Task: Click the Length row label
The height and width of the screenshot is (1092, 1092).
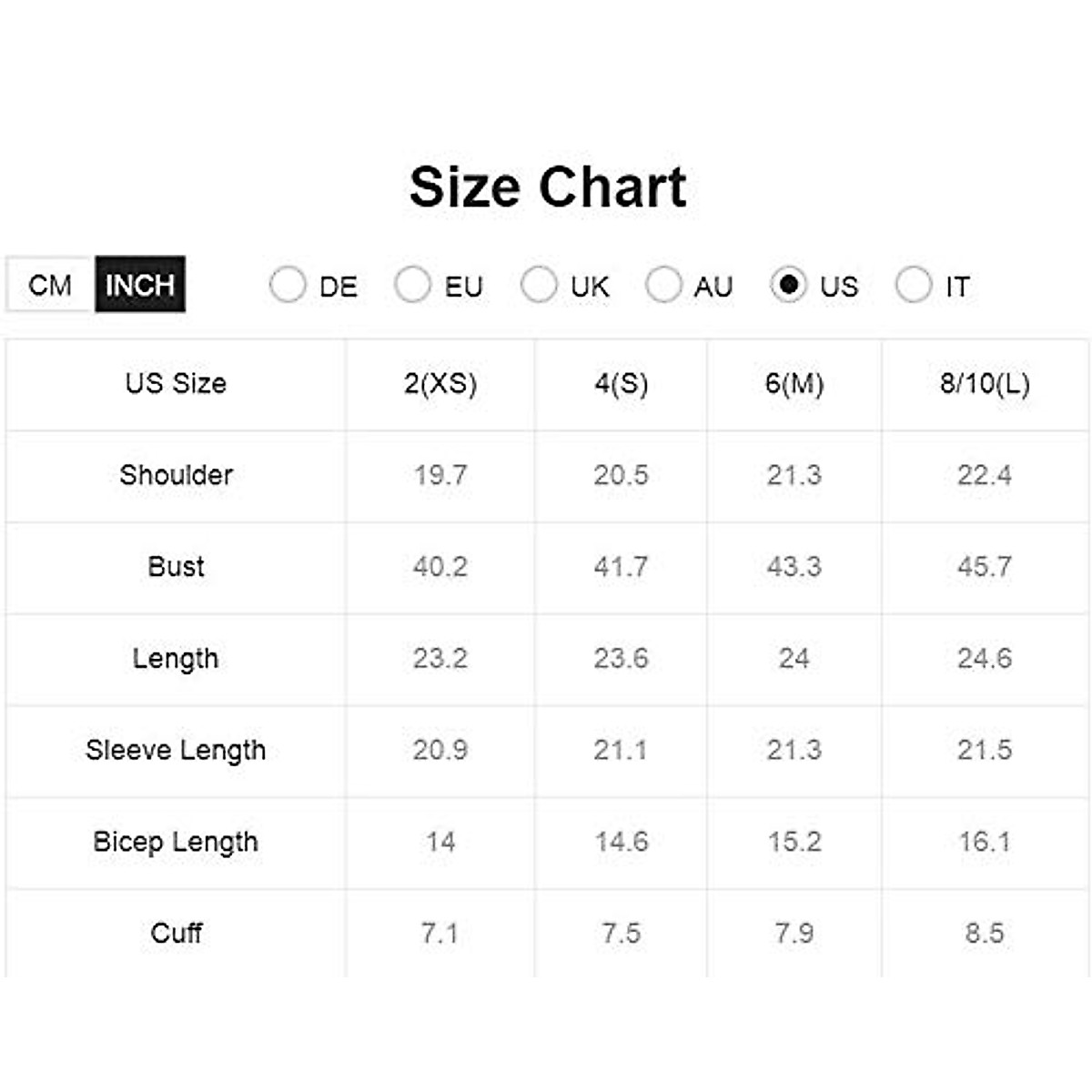Action: 177,658
